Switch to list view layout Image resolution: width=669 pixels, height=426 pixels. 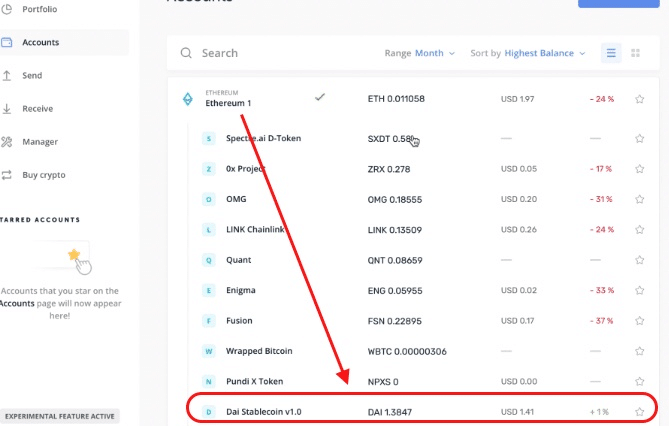(x=610, y=53)
